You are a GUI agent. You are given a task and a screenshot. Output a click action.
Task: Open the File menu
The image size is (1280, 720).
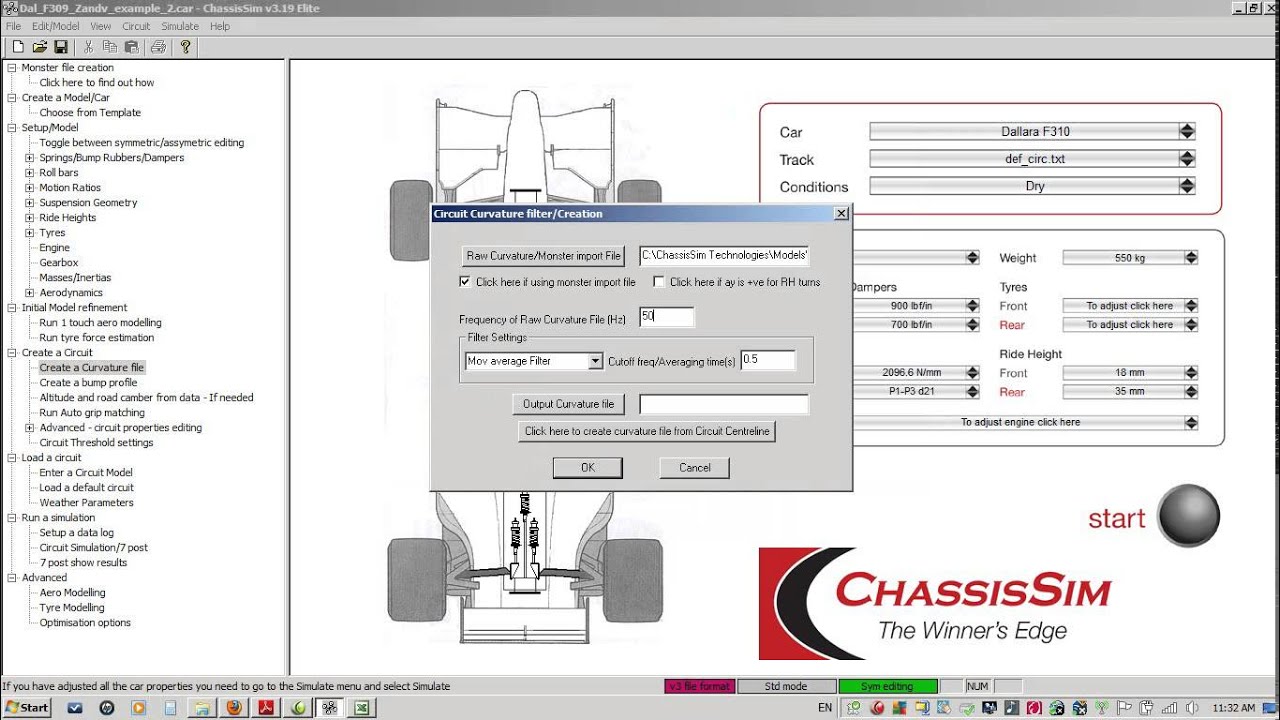pyautogui.click(x=13, y=26)
